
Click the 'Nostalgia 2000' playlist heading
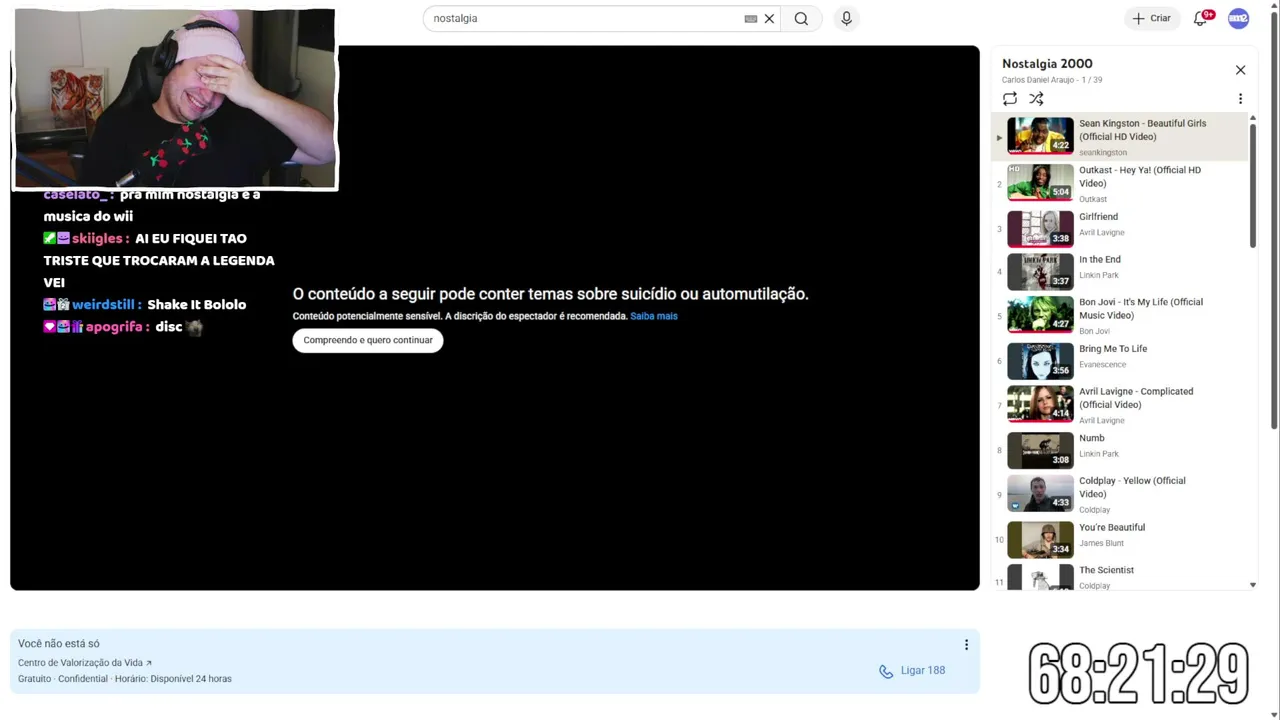[1047, 63]
